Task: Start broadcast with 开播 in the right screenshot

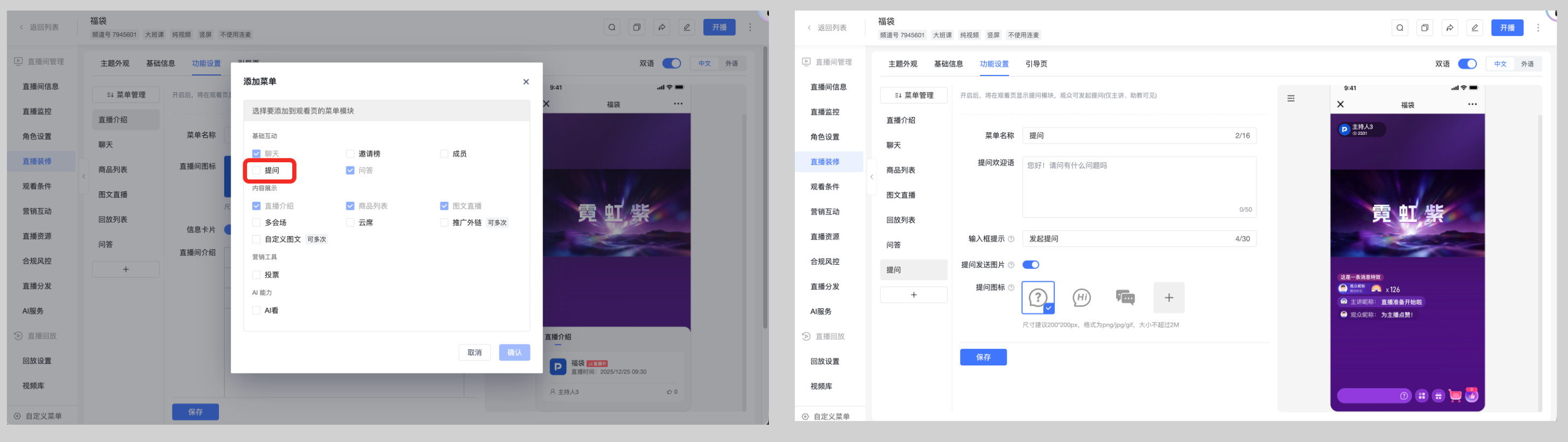Action: tap(1507, 27)
